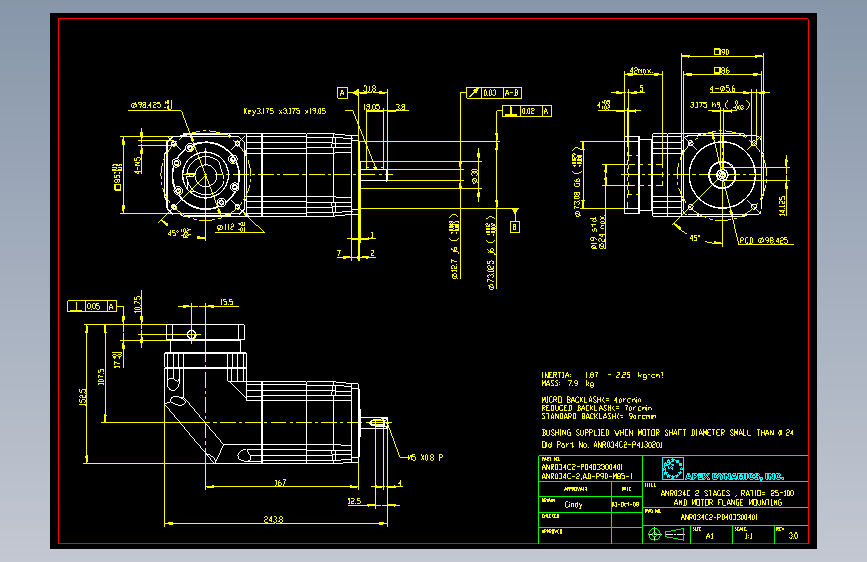This screenshot has height=562, width=867.
Task: Click the APEX DYNAMICS, INC. company name
Action: pyautogui.click(x=735, y=476)
